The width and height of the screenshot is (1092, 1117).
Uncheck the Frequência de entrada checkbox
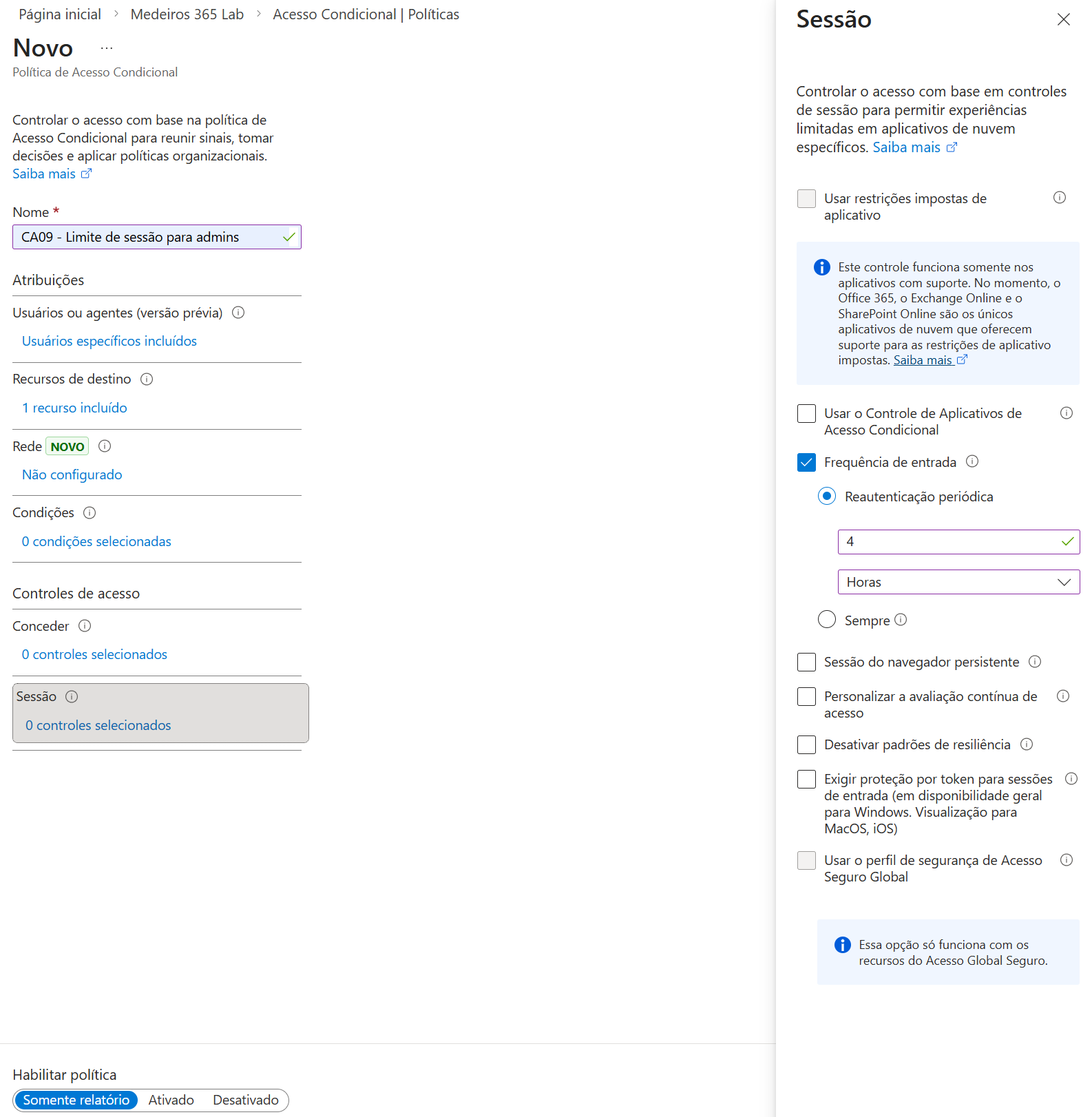point(806,462)
